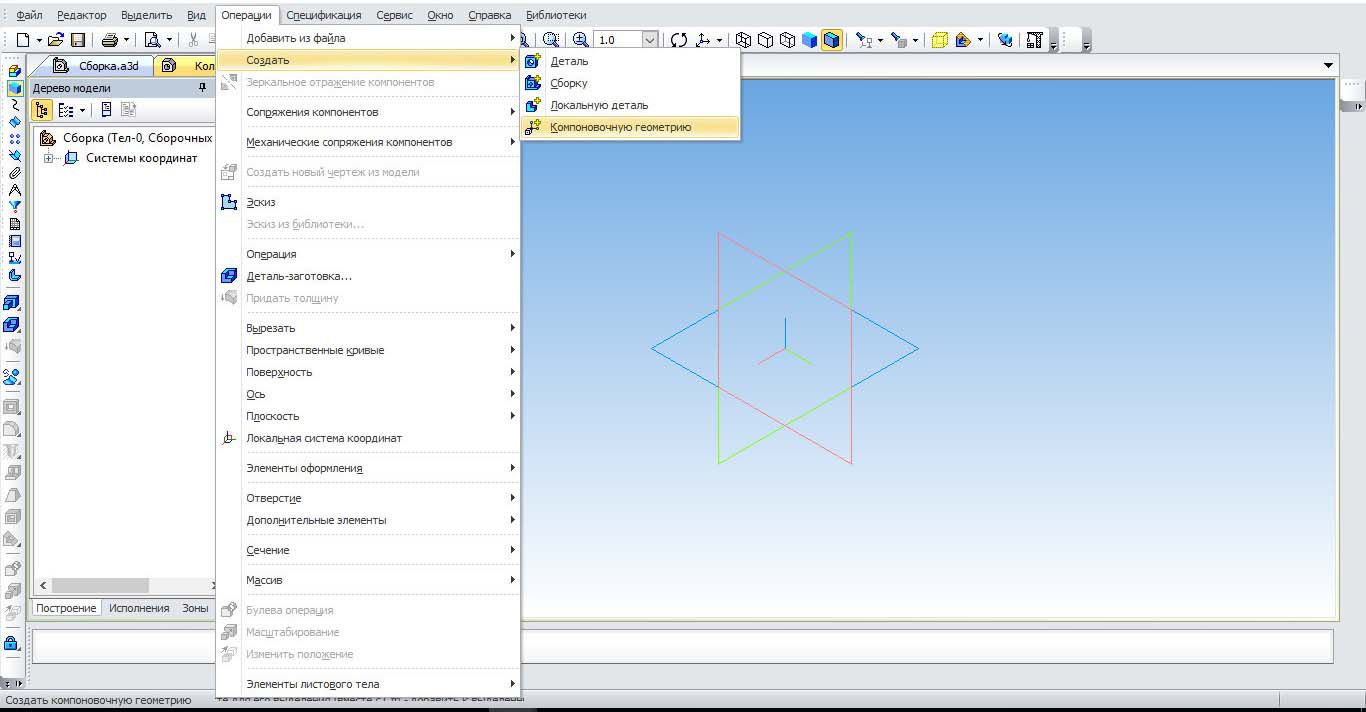The height and width of the screenshot is (712, 1366).
Task: Choose Деталь in the Создать submenu
Action: point(630,61)
